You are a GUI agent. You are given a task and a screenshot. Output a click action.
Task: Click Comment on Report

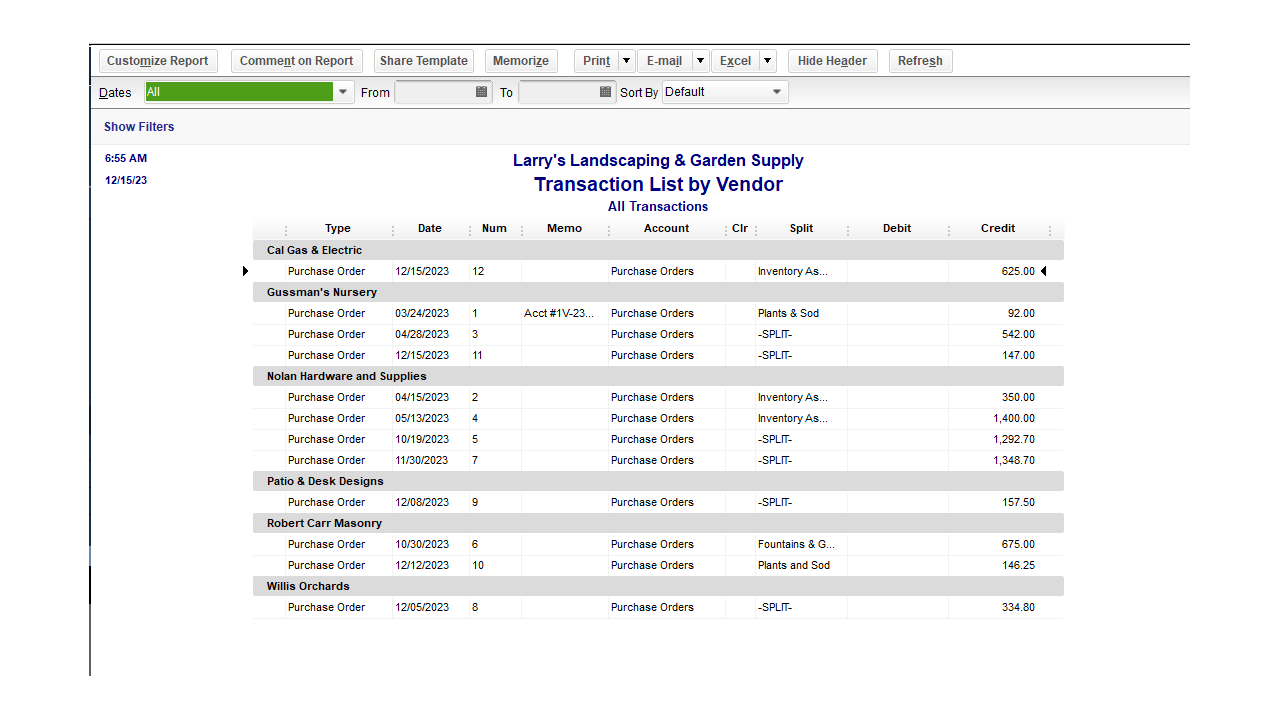(x=296, y=60)
